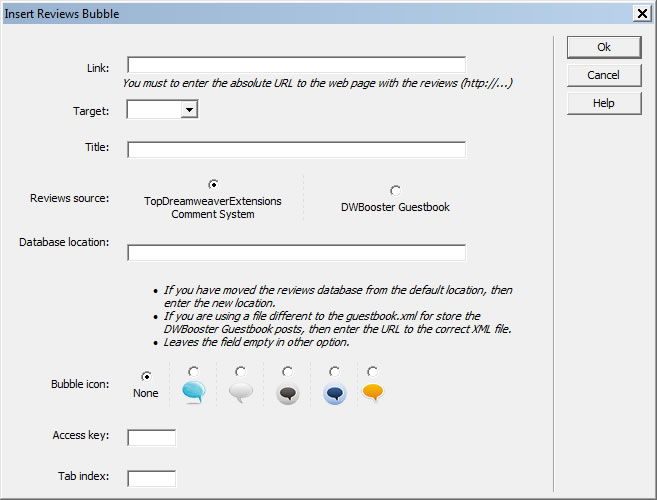
Task: Select the radio button above the light blue bubble
Action: 193,372
